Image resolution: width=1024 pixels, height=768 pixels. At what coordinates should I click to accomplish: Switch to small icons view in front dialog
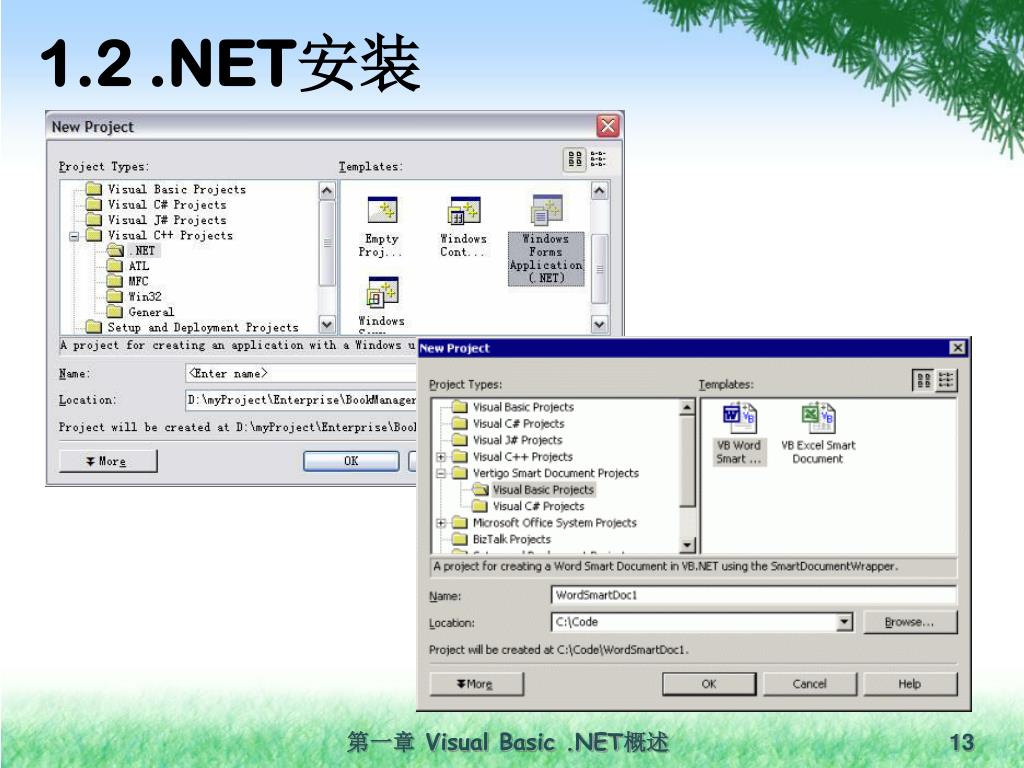click(x=946, y=380)
